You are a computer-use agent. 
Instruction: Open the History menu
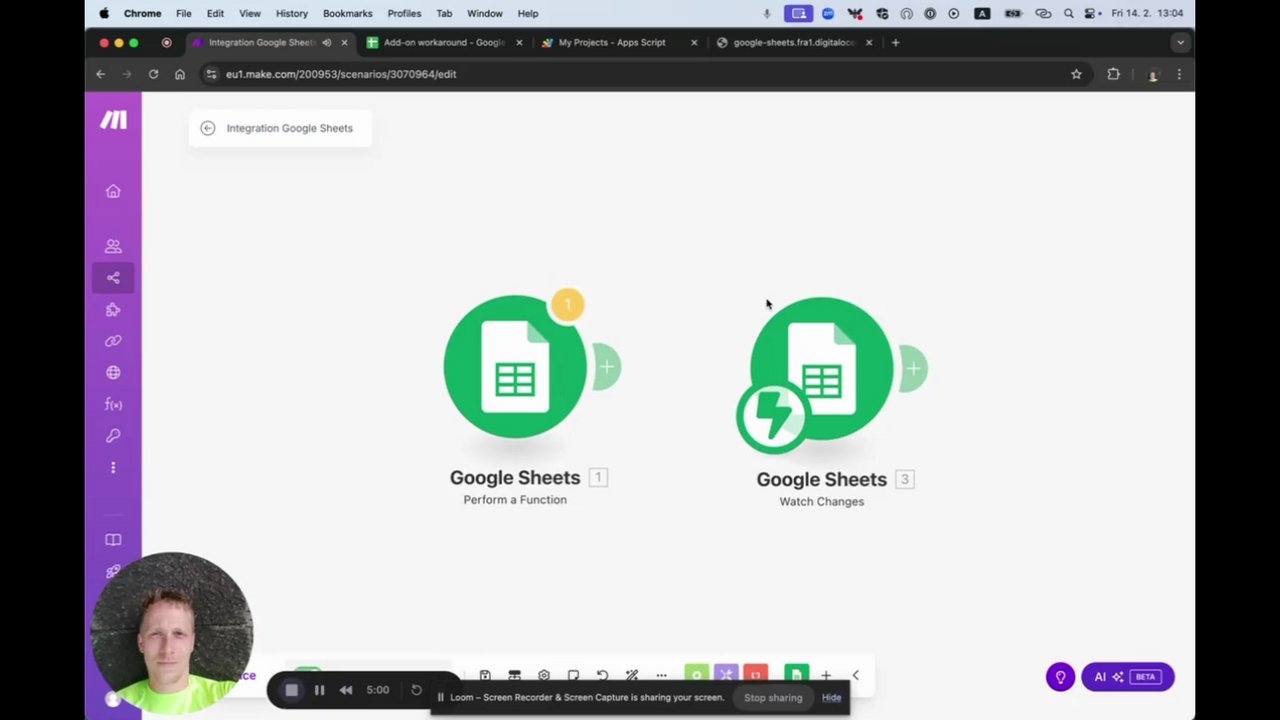(x=292, y=13)
